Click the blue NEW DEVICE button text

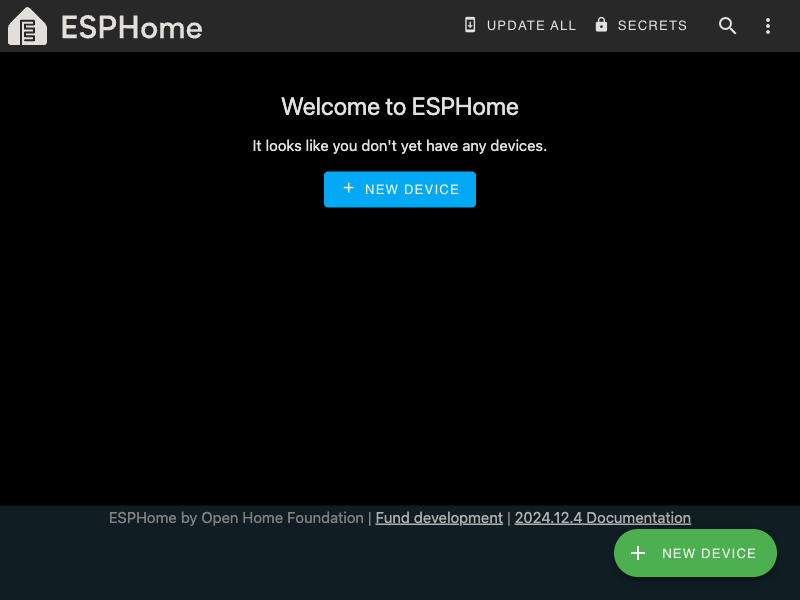point(412,189)
